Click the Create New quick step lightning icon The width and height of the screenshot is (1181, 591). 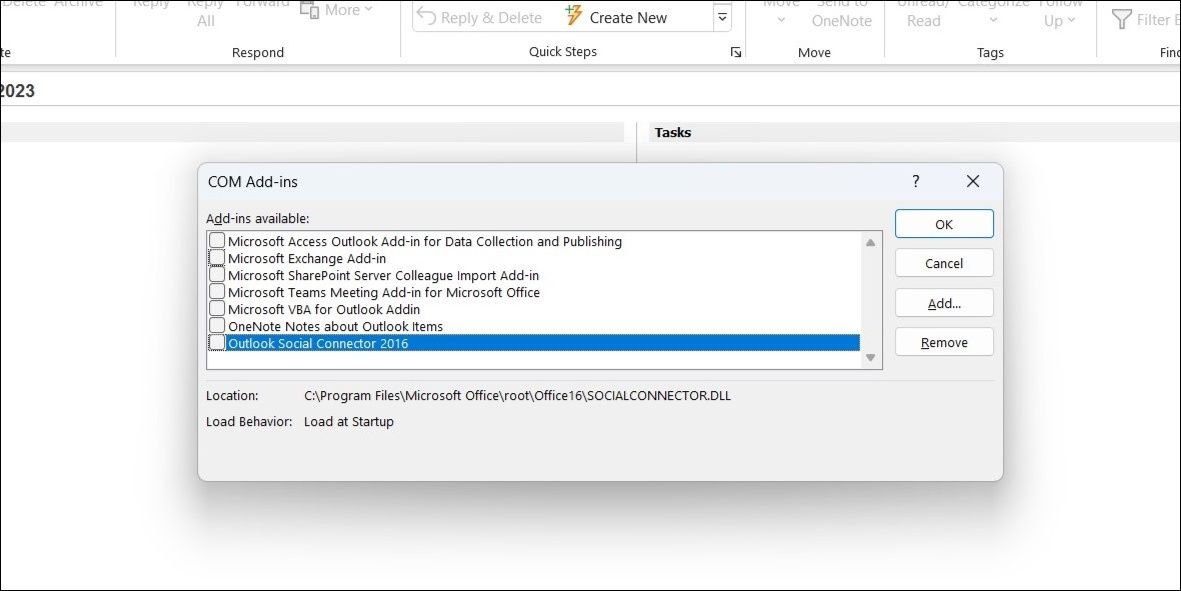pyautogui.click(x=573, y=16)
